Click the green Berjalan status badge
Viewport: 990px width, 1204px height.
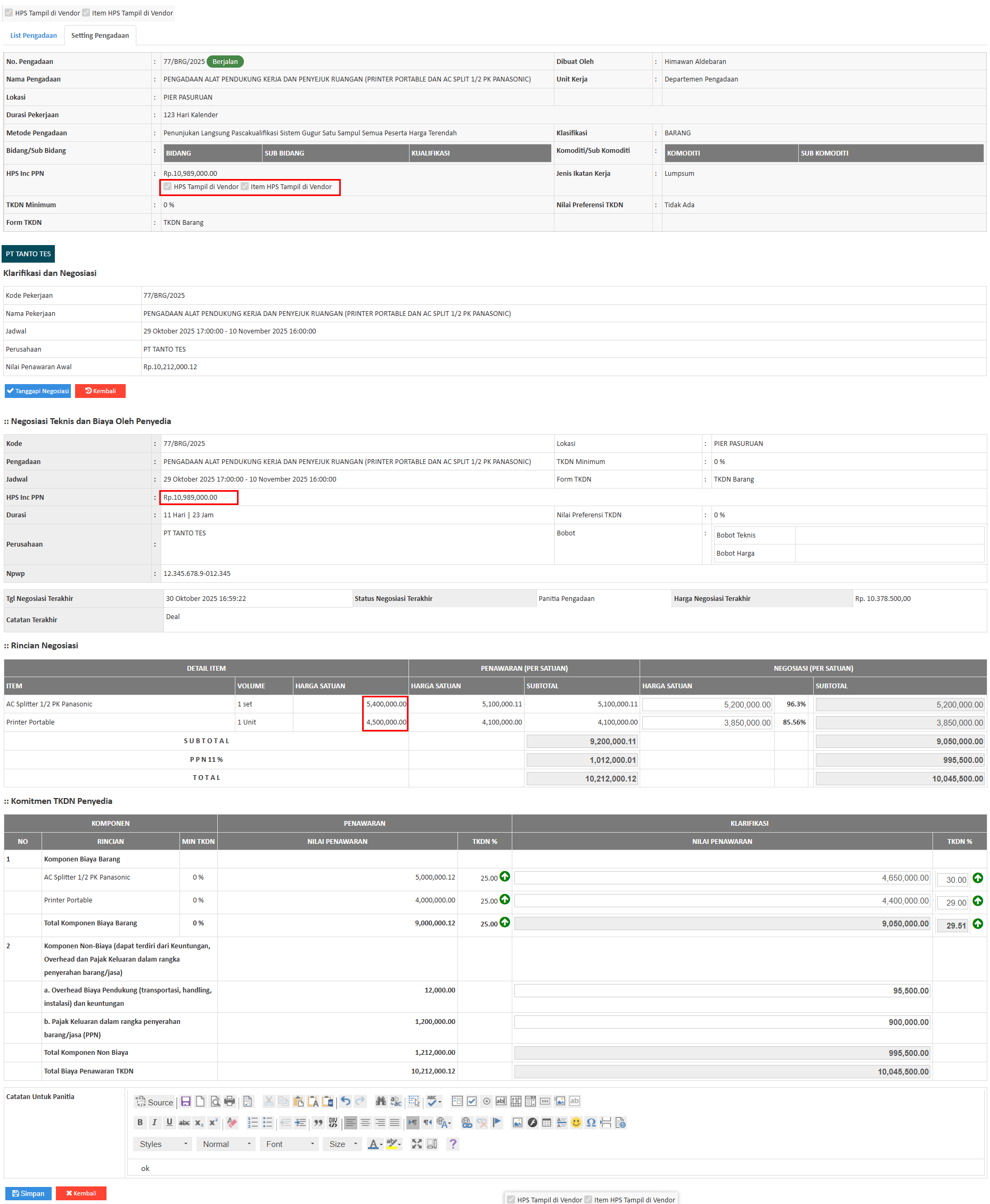point(225,62)
